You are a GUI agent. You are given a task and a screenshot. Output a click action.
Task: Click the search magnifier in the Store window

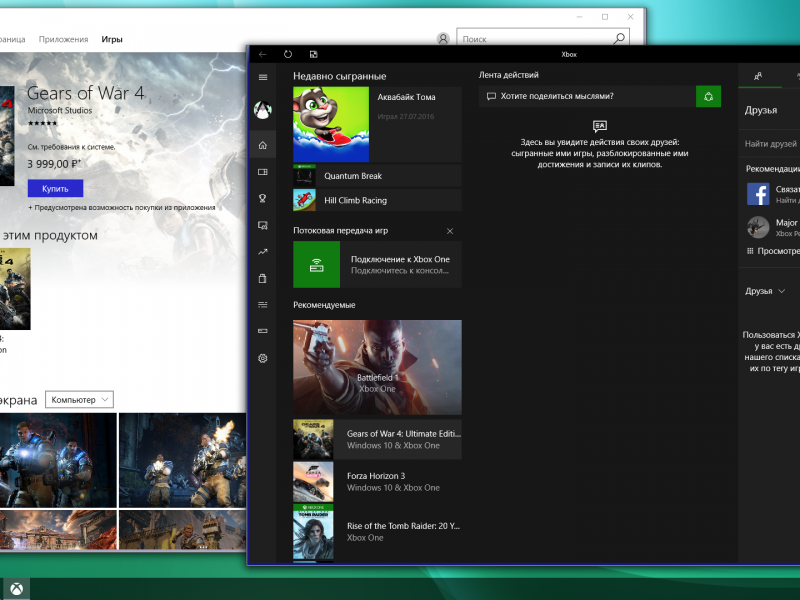pos(619,38)
